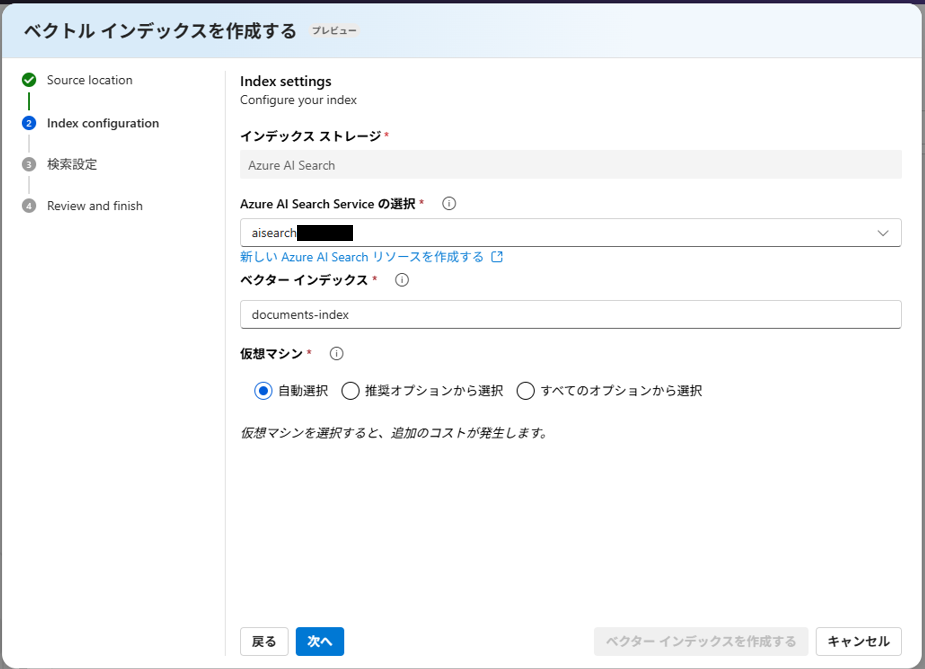
Task: Cancel the dialog with キャンセル
Action: [x=858, y=641]
